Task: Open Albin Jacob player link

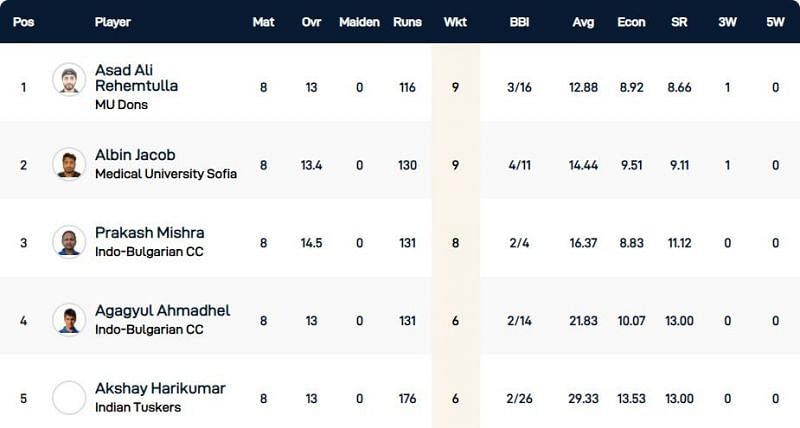Action: click(x=135, y=155)
